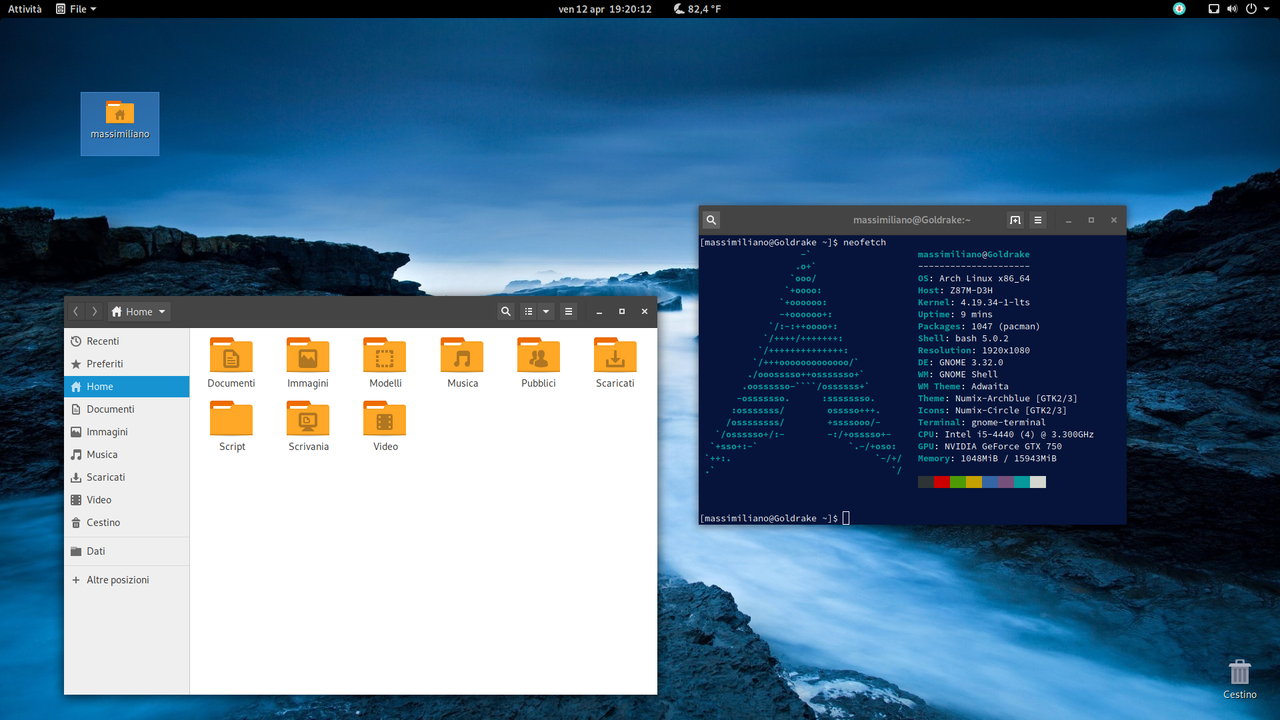Open the view options dropdown arrow
1280x720 pixels.
546,312
